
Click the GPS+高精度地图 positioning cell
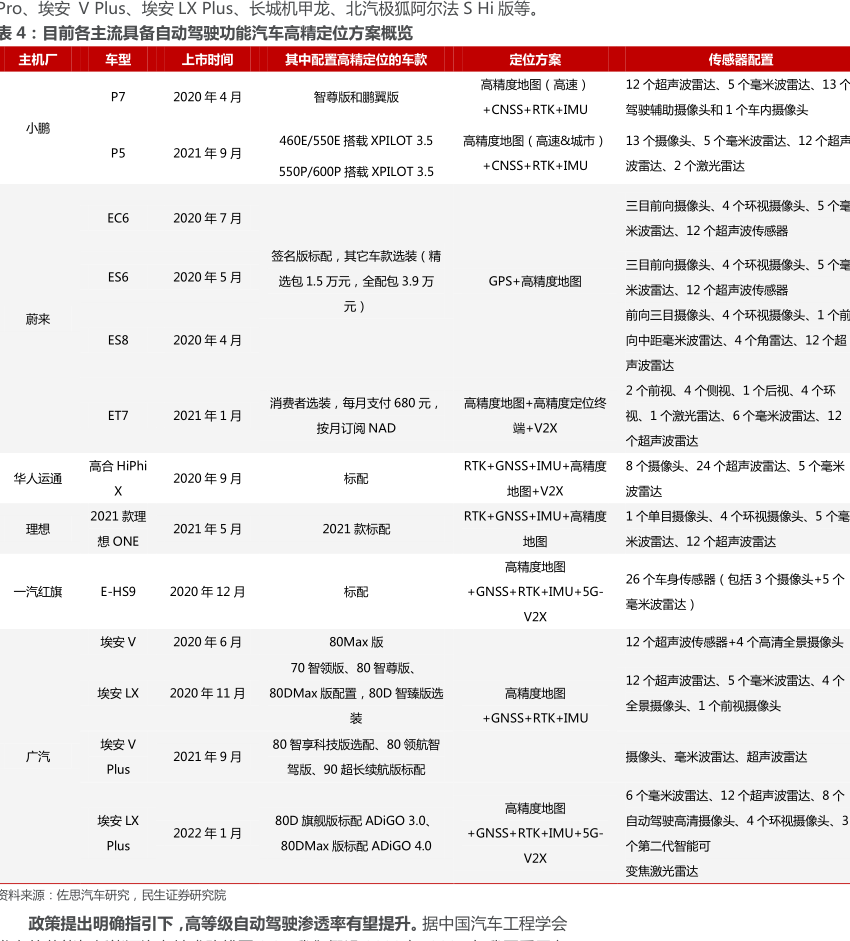(x=535, y=281)
